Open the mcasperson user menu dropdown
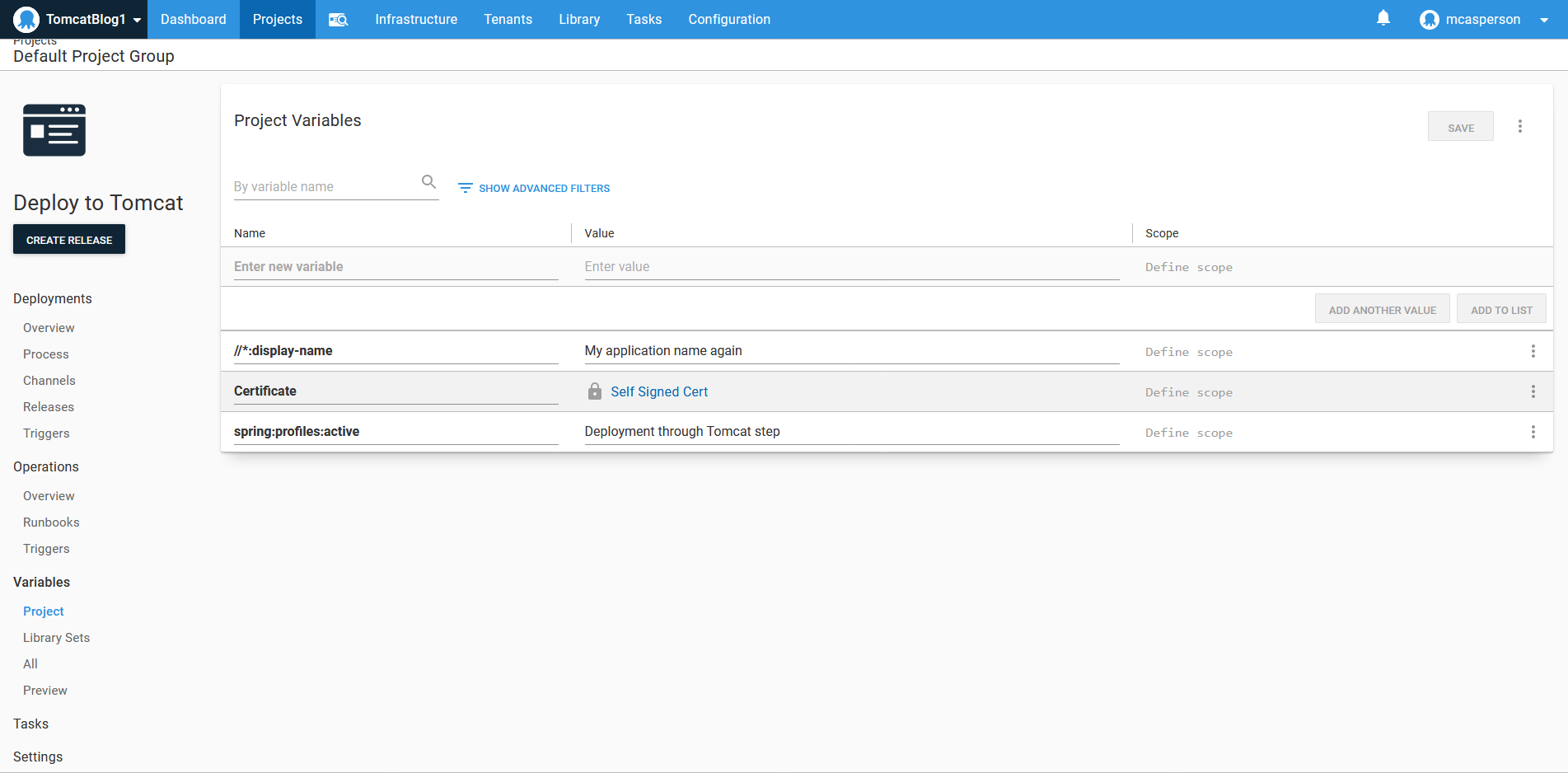Screen dimensions: 1568x773 [x=1542, y=20]
